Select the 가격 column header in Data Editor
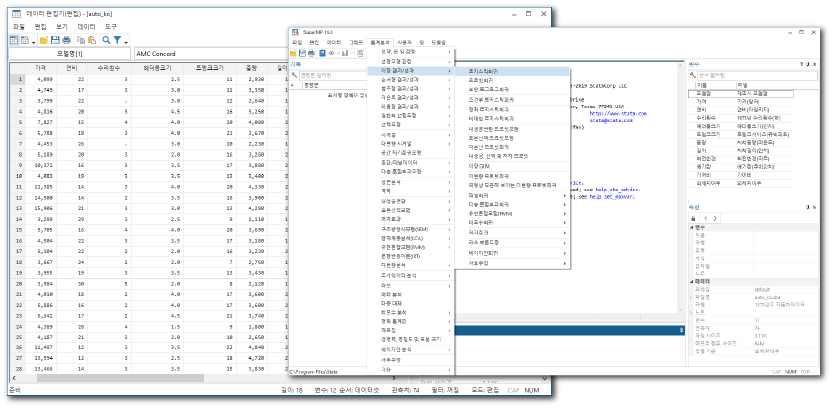The height and width of the screenshot is (408, 832). pyautogui.click(x=40, y=68)
